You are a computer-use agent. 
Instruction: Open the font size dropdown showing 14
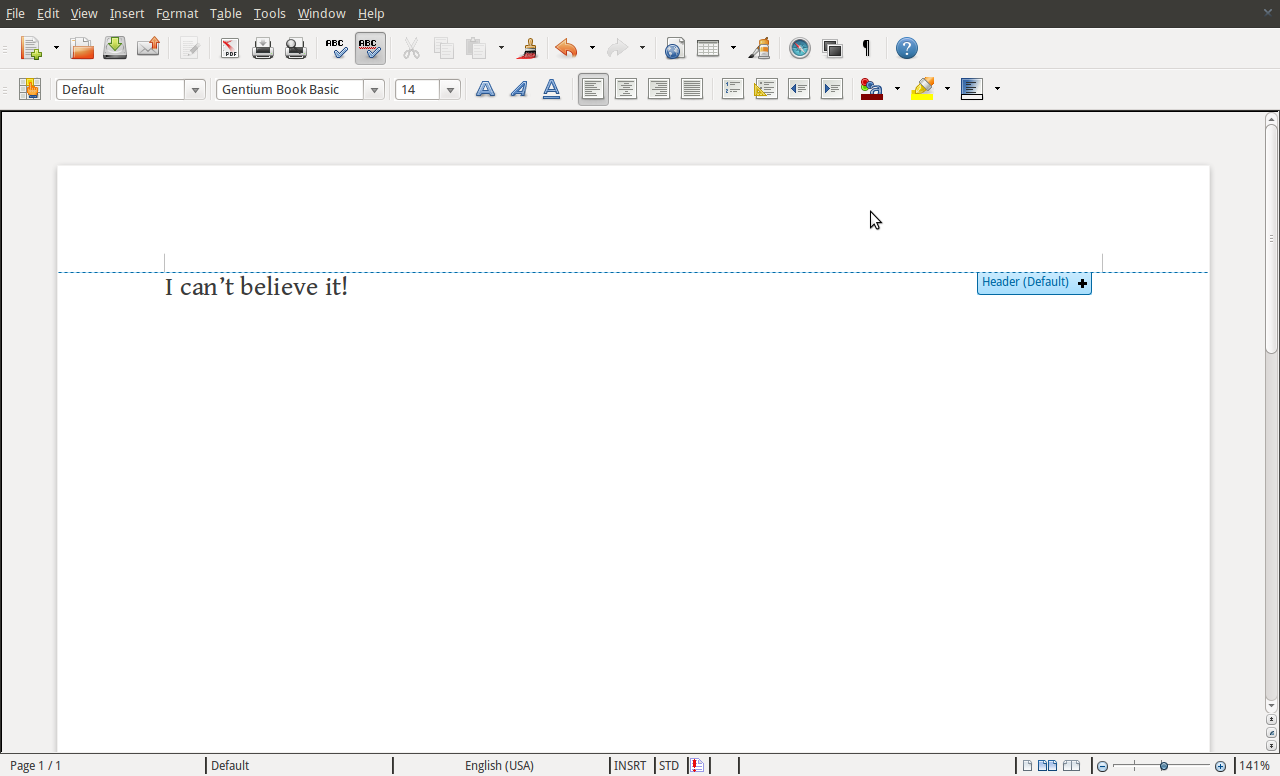pos(451,90)
